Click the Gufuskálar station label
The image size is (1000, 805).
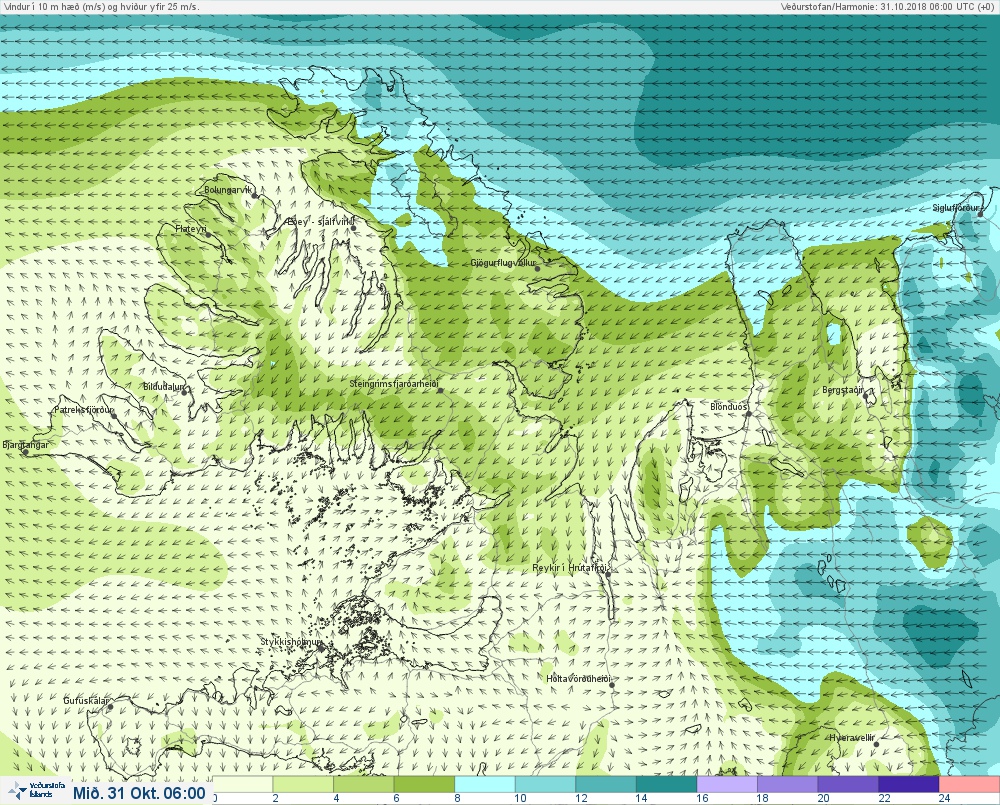(x=86, y=700)
